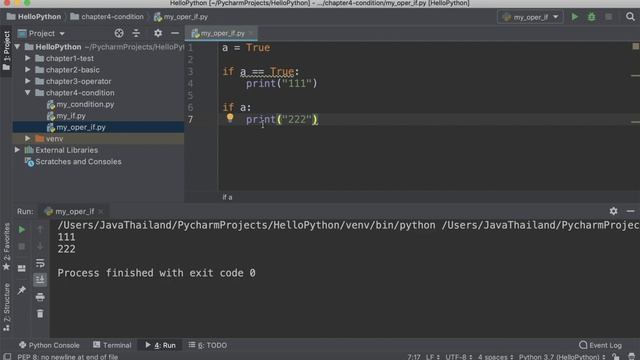640x360 pixels.
Task: Expand External Libraries node
Action: 17,150
